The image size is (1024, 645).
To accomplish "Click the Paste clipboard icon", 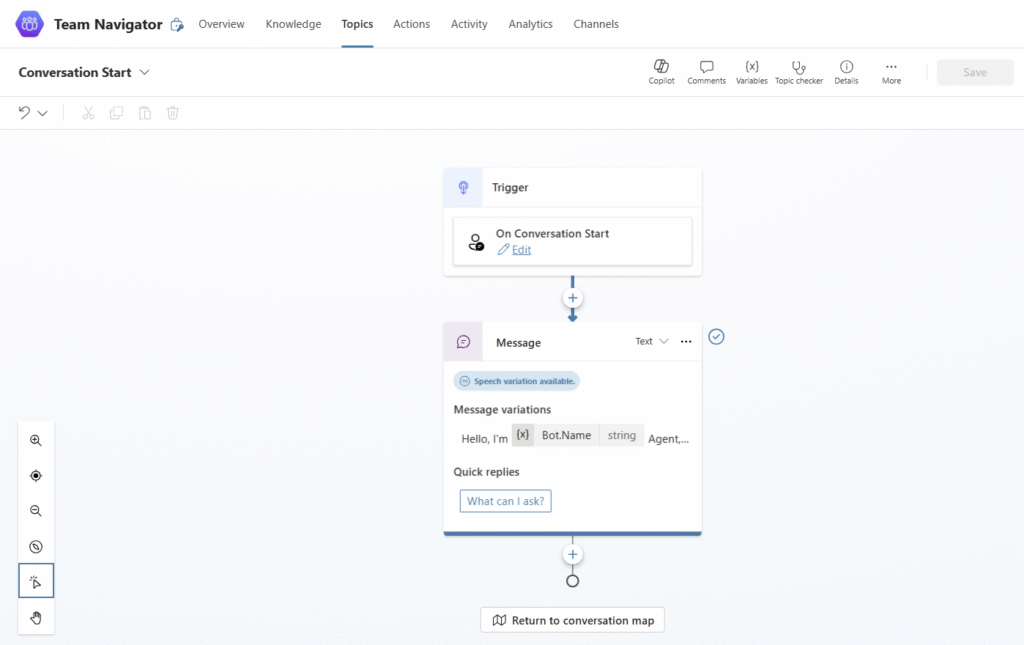I will point(145,113).
